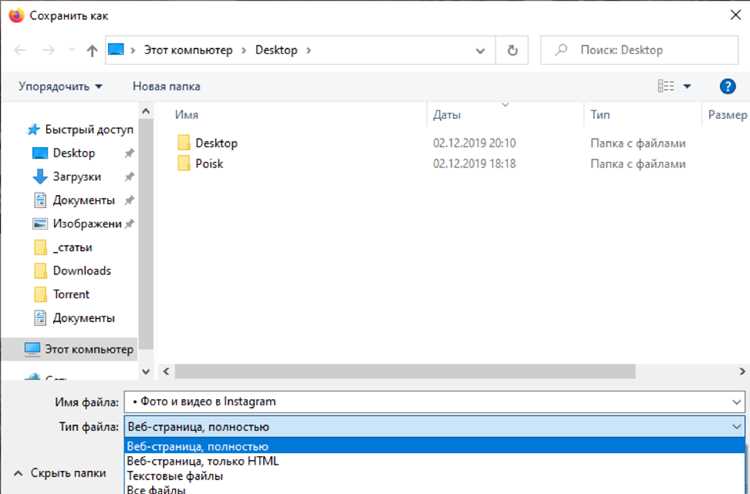Screen dimensions: 750x494
Task: Sort by 'Даты' column header
Action: pos(446,115)
